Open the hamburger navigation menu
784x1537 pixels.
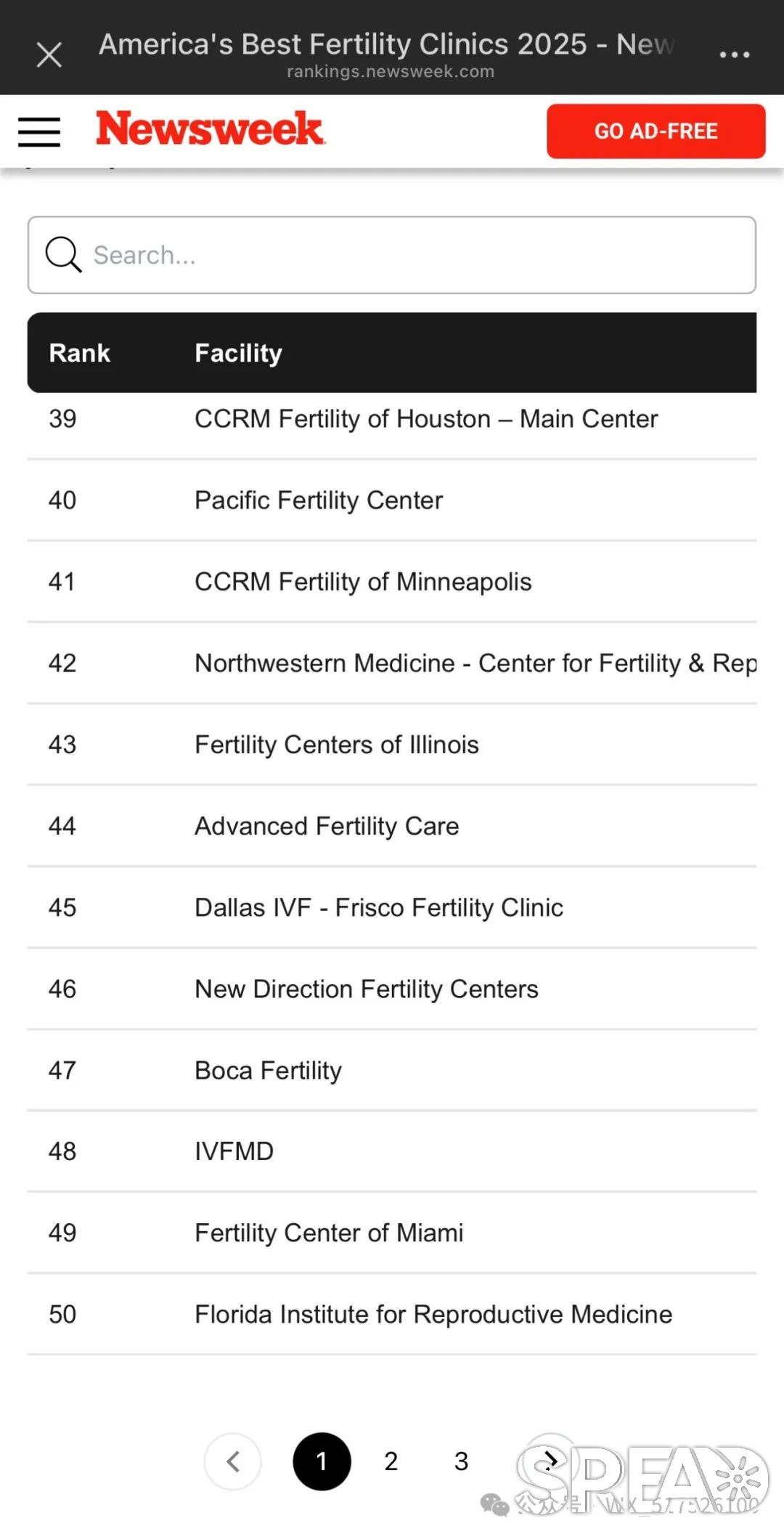click(x=39, y=131)
